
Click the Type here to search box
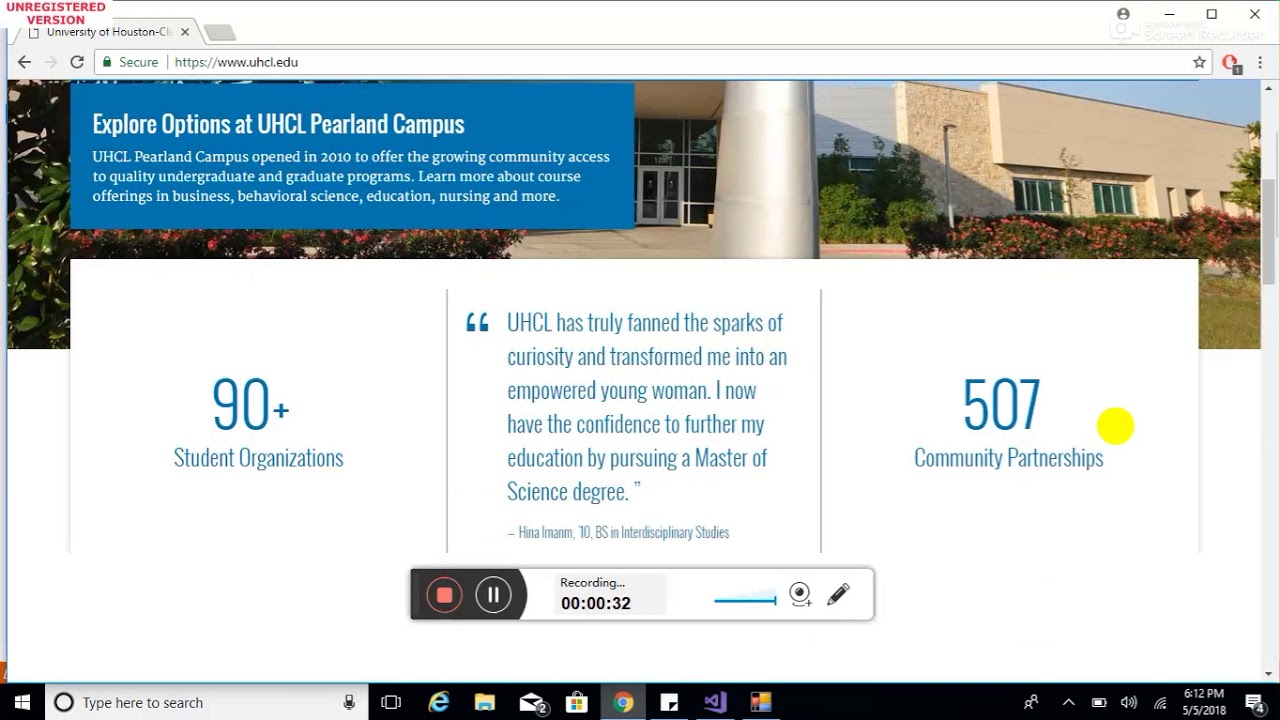(205, 702)
